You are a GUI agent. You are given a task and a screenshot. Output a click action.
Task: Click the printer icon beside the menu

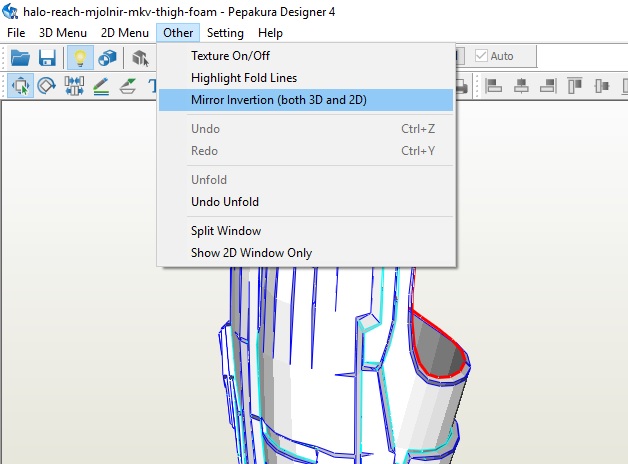[x=462, y=86]
